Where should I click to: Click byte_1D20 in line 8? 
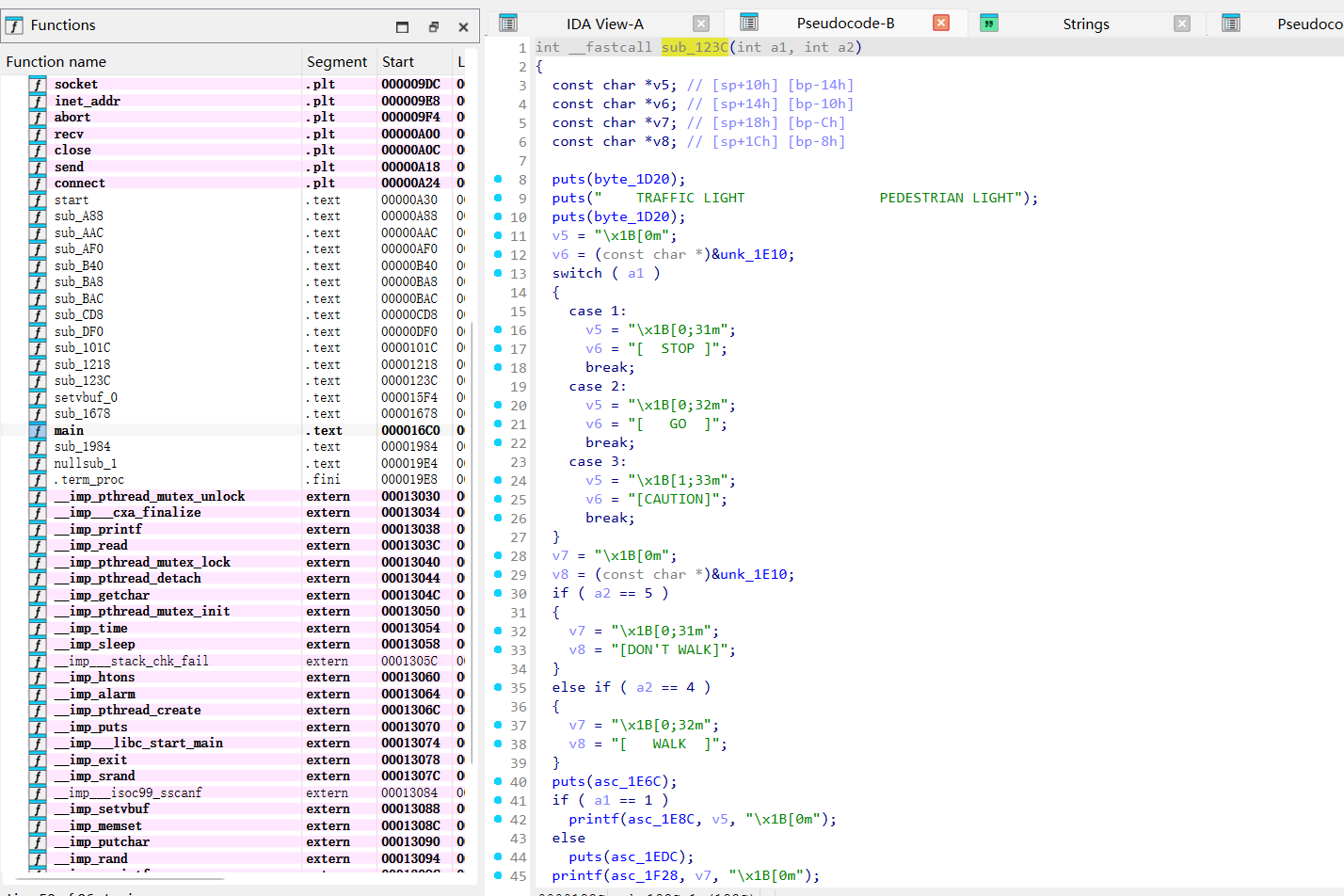pos(635,179)
